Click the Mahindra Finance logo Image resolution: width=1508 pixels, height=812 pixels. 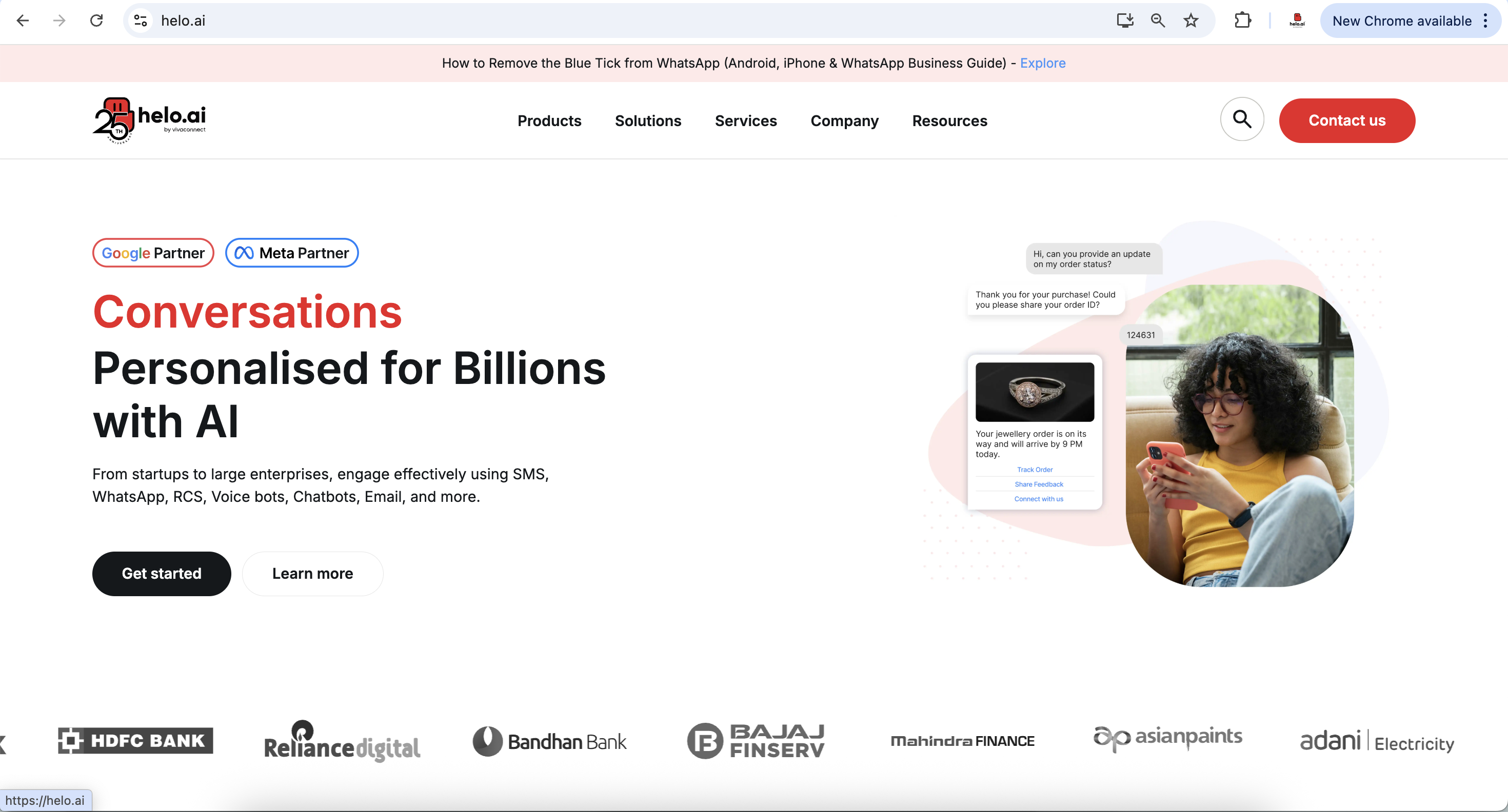pyautogui.click(x=962, y=741)
